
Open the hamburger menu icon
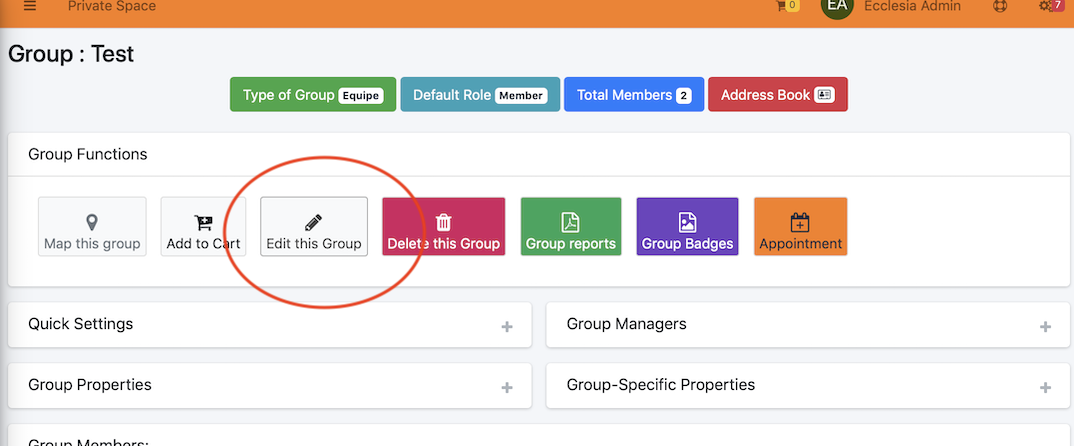(30, 6)
